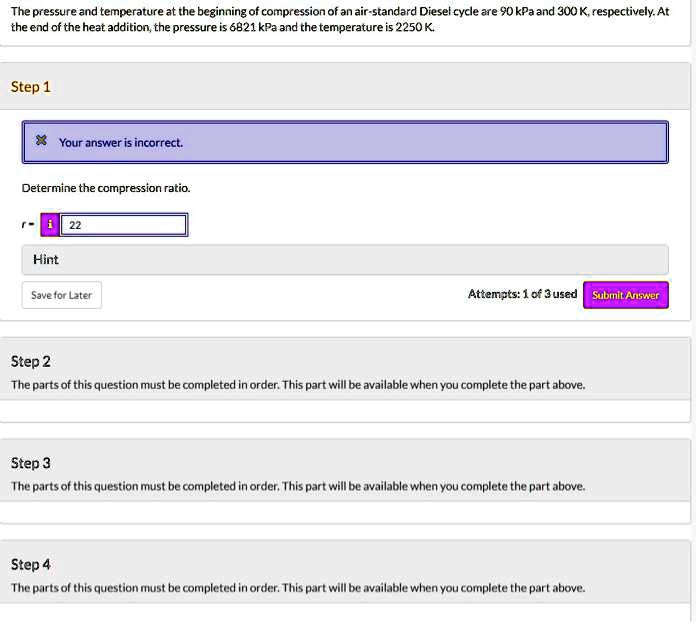Click 'Attempts: 1 of 3 used' text
The height and width of the screenshot is (622, 696).
pyautogui.click(x=522, y=294)
